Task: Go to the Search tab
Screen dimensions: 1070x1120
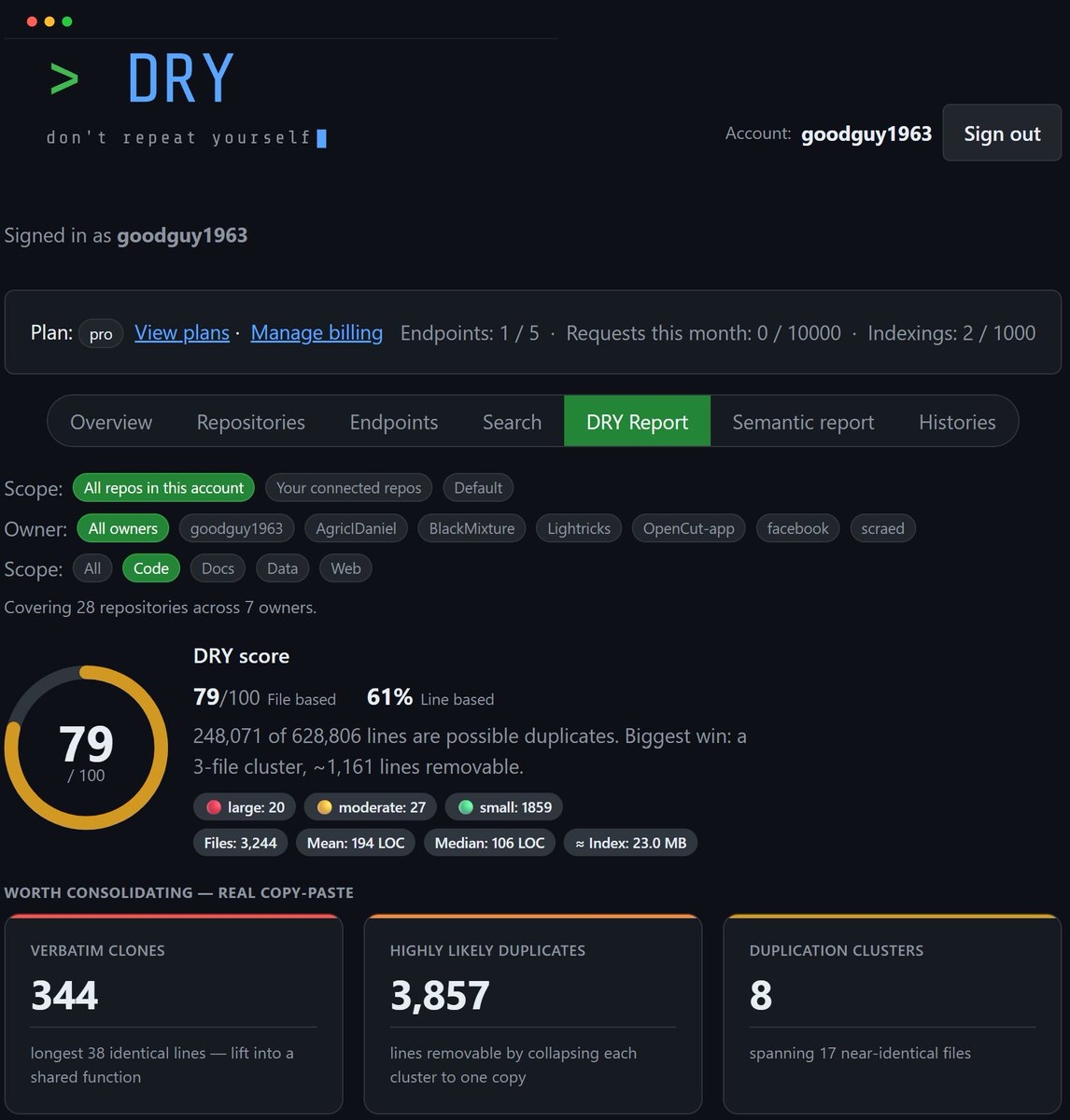Action: (x=512, y=422)
